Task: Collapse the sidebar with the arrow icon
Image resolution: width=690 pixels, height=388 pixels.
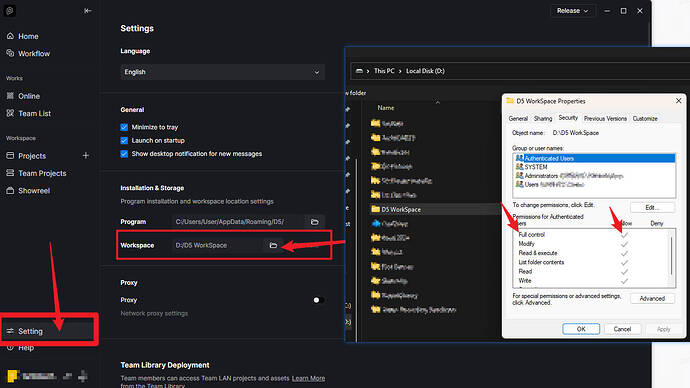Action: click(x=88, y=11)
